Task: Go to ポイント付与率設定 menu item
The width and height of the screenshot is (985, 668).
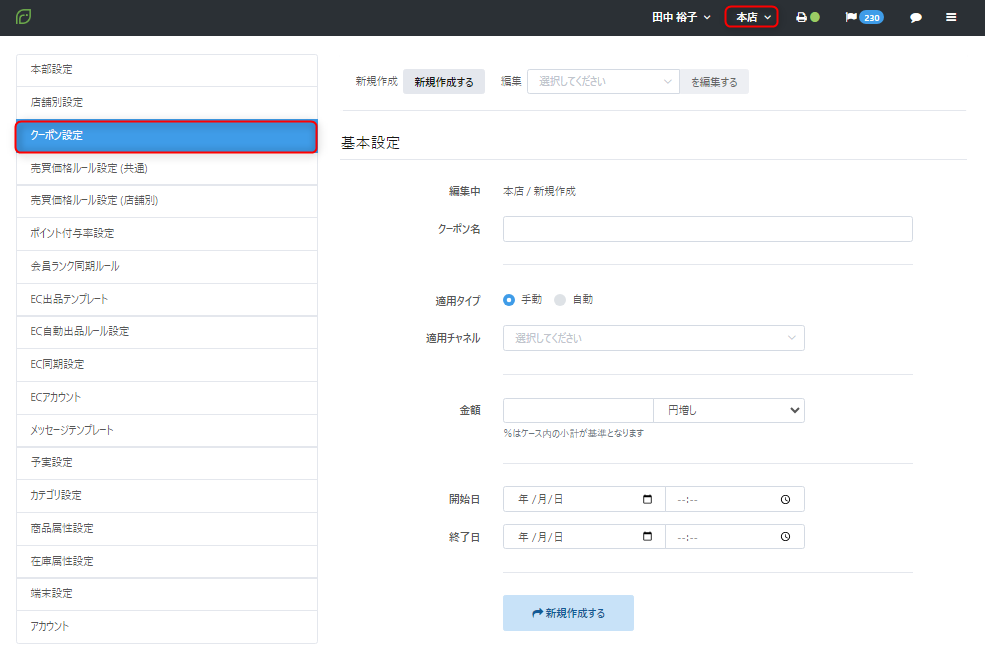Action: (167, 233)
